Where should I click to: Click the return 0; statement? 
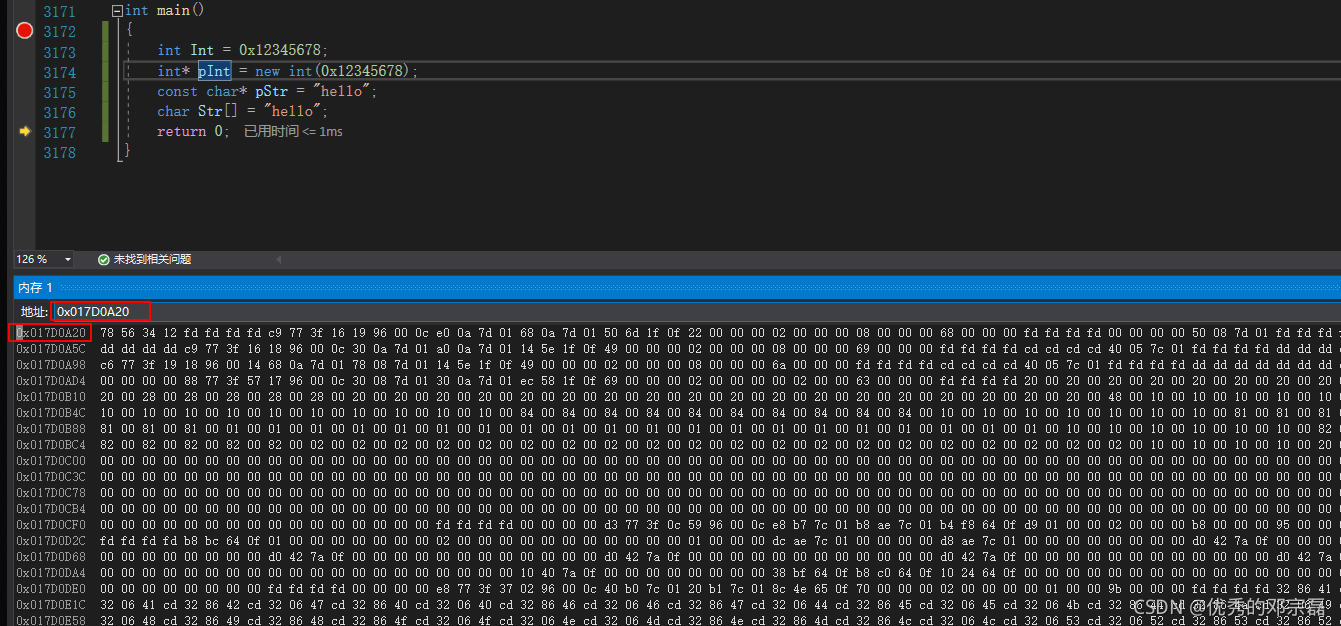click(x=193, y=131)
